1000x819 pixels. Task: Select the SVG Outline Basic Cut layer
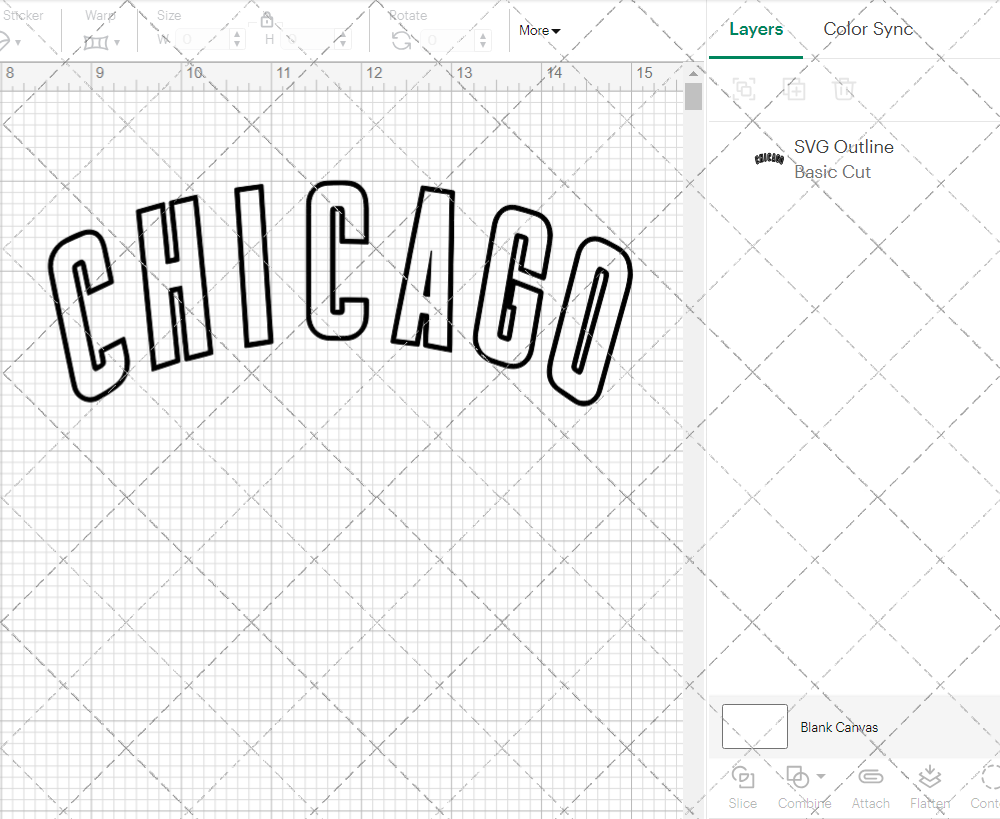(x=843, y=159)
